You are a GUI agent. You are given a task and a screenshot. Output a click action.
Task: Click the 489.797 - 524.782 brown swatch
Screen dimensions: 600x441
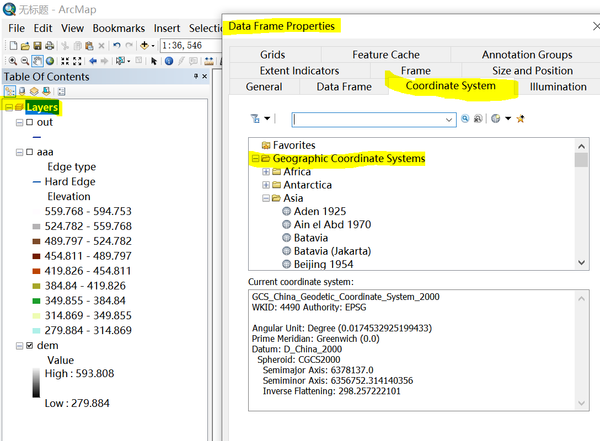(x=37, y=242)
